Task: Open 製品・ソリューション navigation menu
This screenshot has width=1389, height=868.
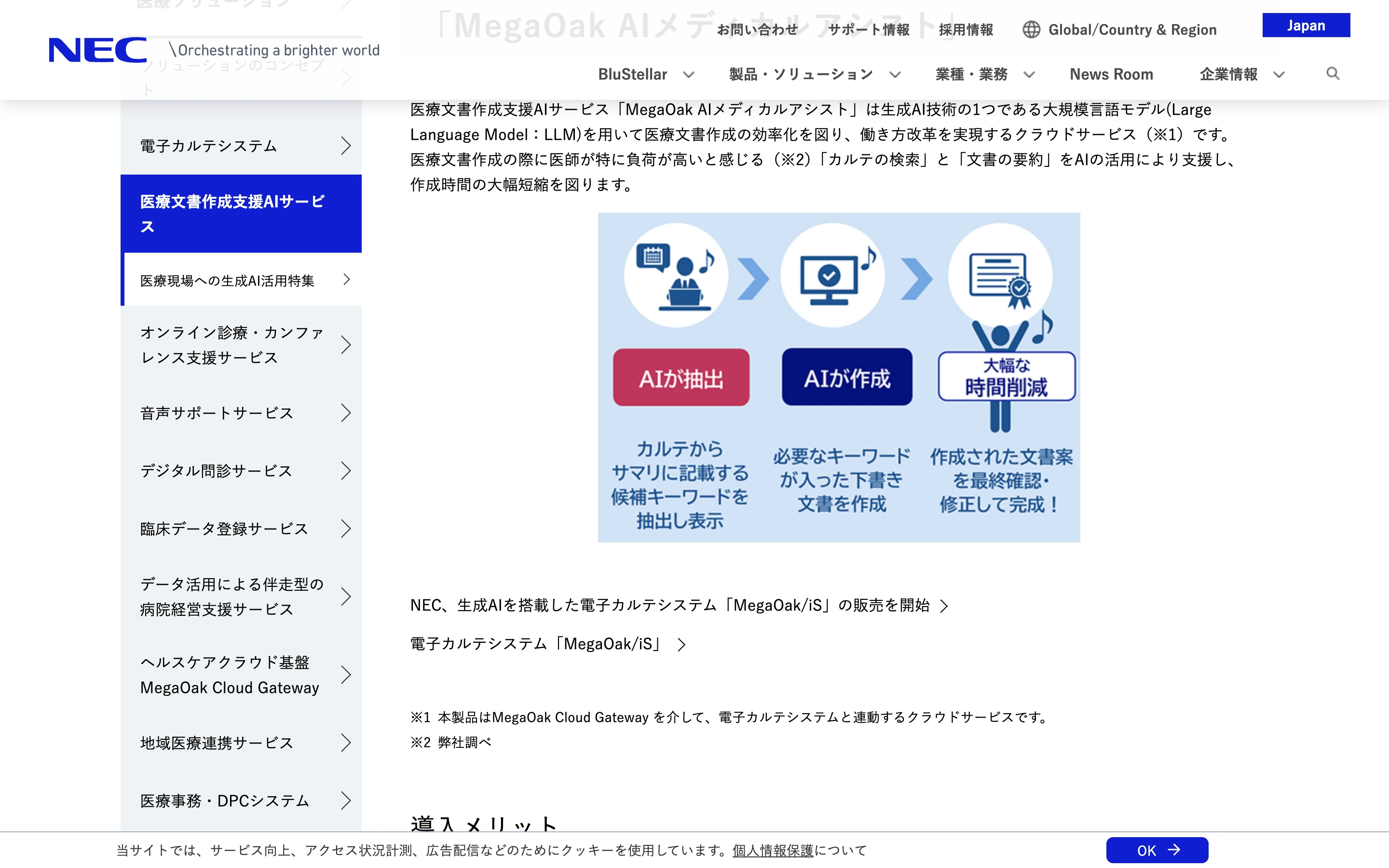Action: click(x=801, y=74)
